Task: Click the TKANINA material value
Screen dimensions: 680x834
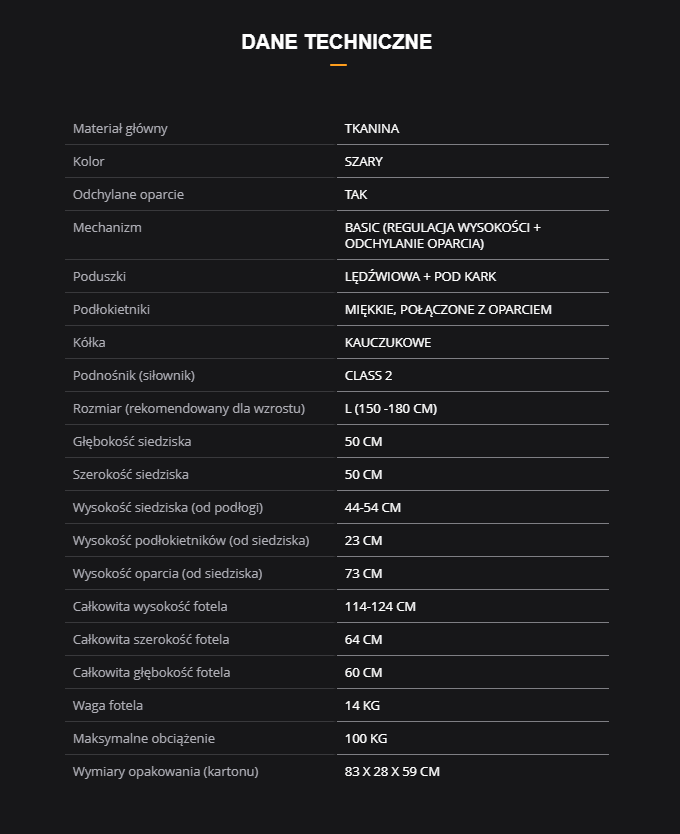Action: (372, 129)
